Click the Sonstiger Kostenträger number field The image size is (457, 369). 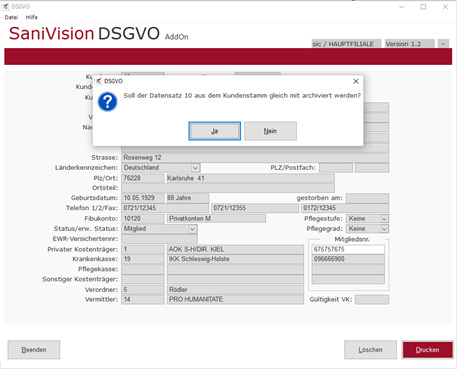(143, 279)
